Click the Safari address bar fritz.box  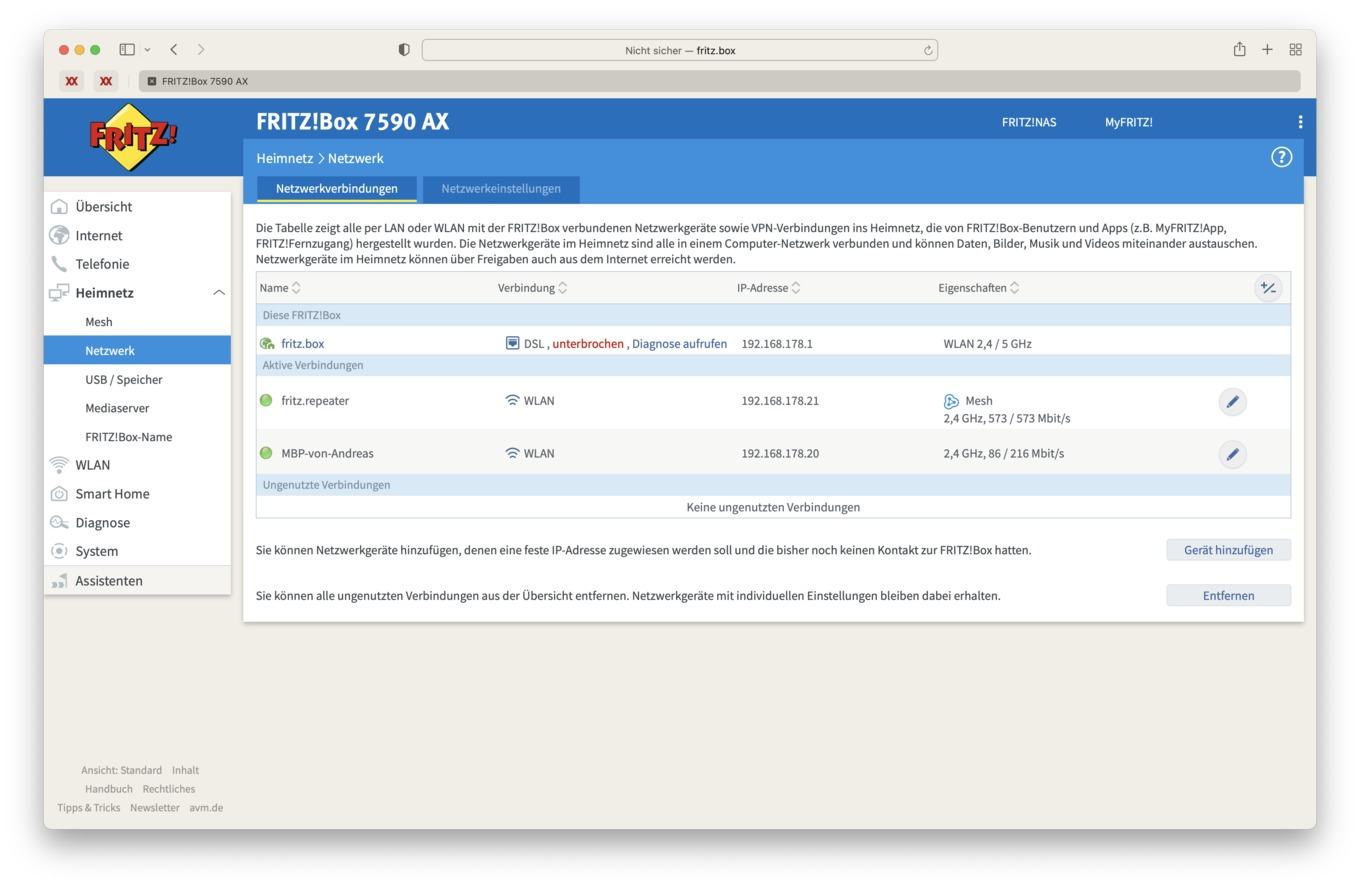click(x=680, y=50)
